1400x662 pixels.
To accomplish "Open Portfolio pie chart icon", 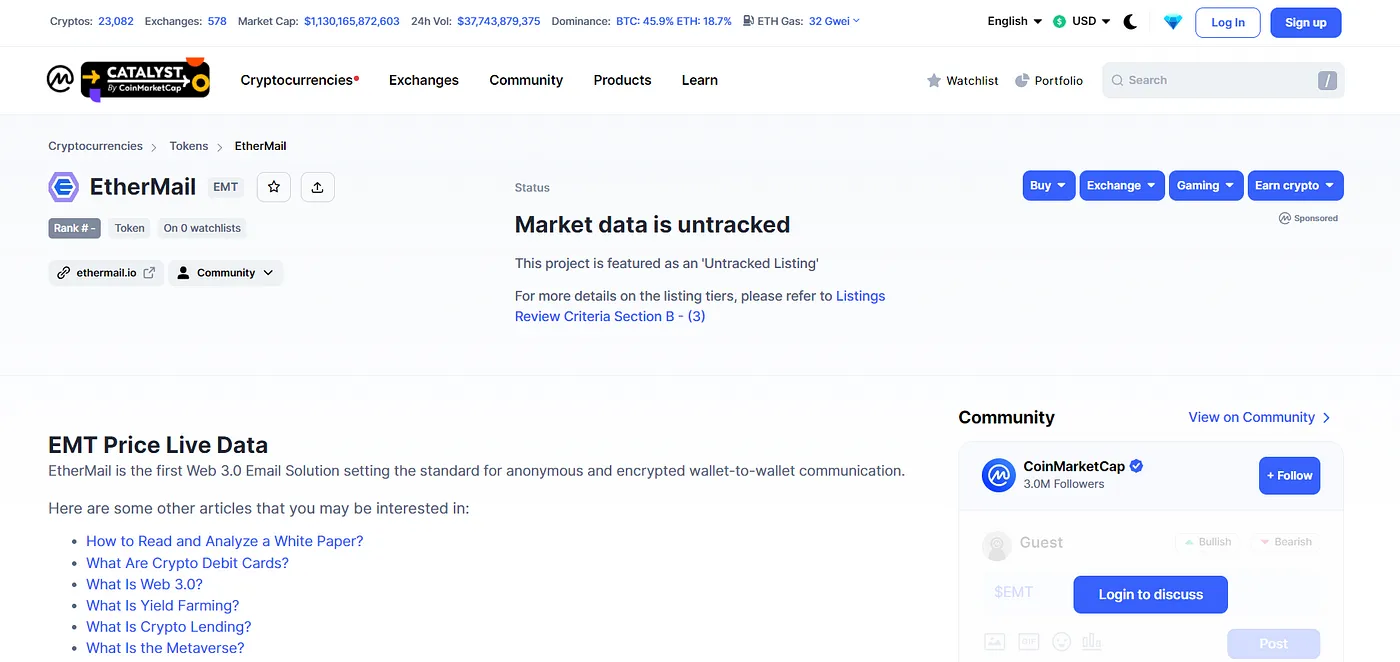I will click(1022, 81).
